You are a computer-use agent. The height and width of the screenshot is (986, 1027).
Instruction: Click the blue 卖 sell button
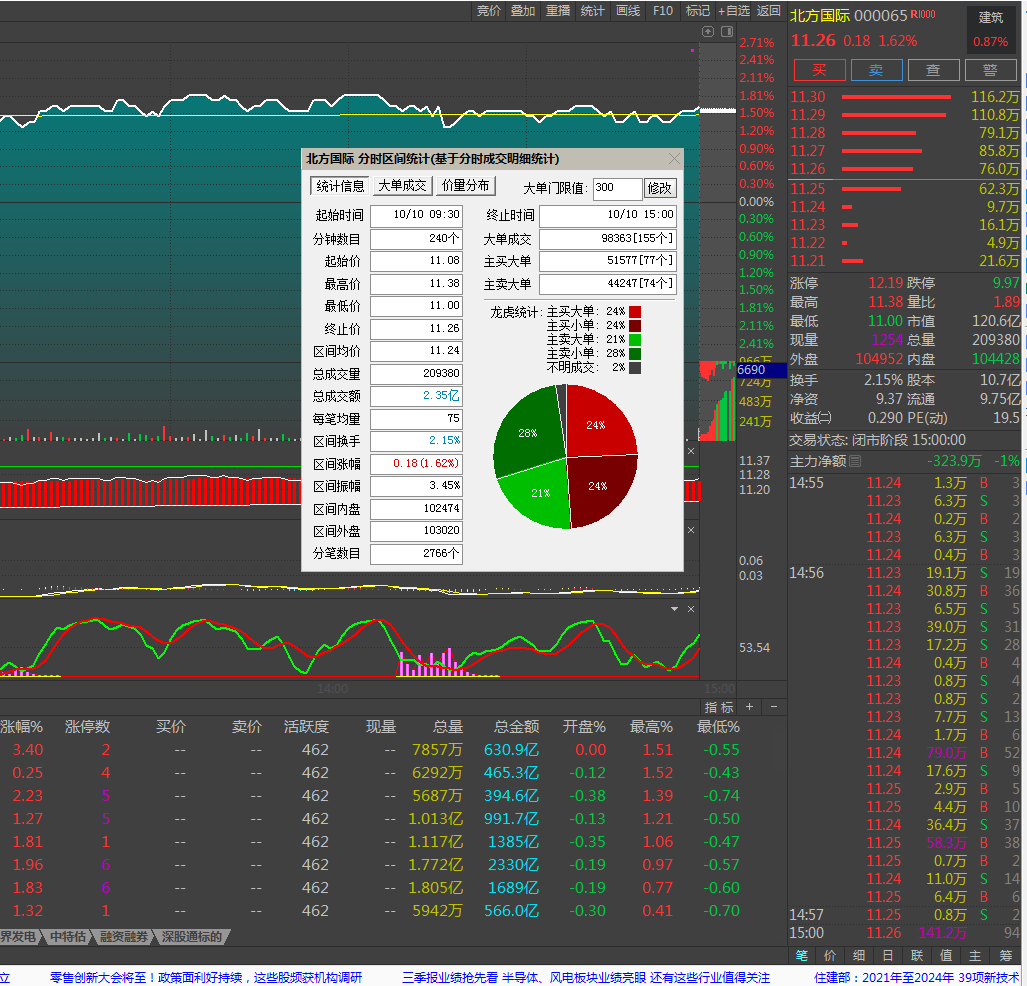click(x=876, y=70)
